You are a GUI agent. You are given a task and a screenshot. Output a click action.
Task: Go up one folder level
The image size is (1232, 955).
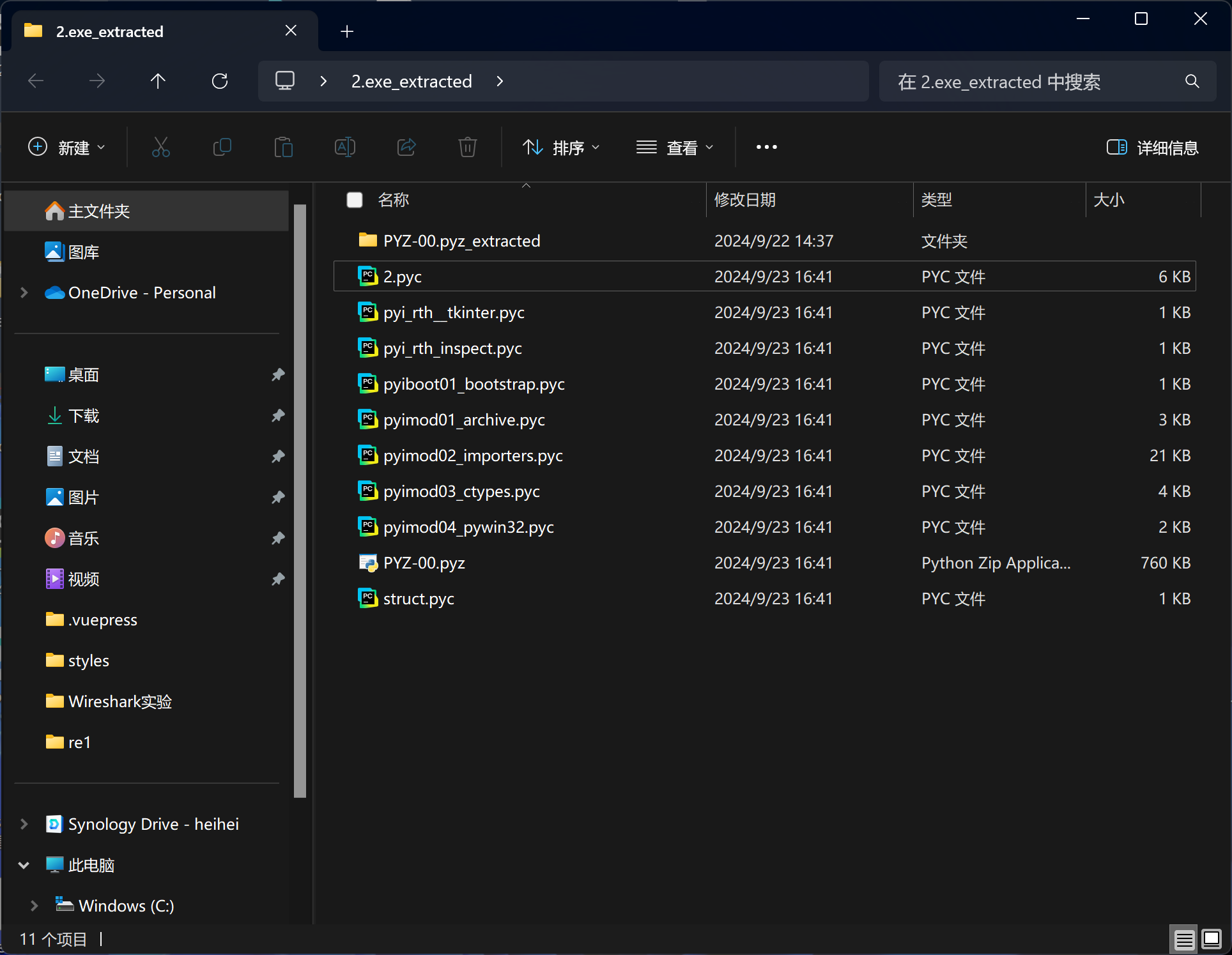coord(158,81)
